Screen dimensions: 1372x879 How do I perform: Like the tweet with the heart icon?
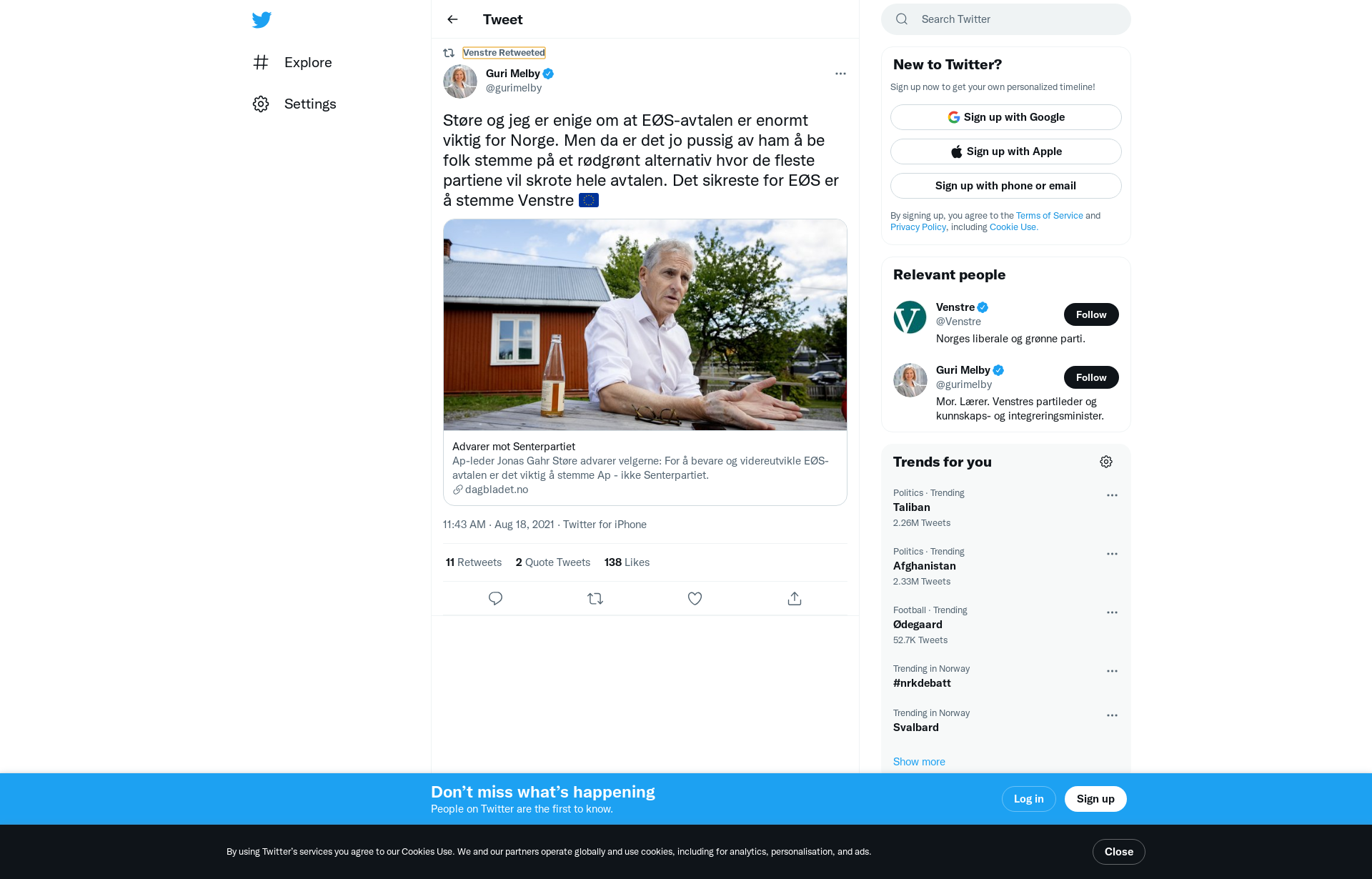pyautogui.click(x=695, y=599)
